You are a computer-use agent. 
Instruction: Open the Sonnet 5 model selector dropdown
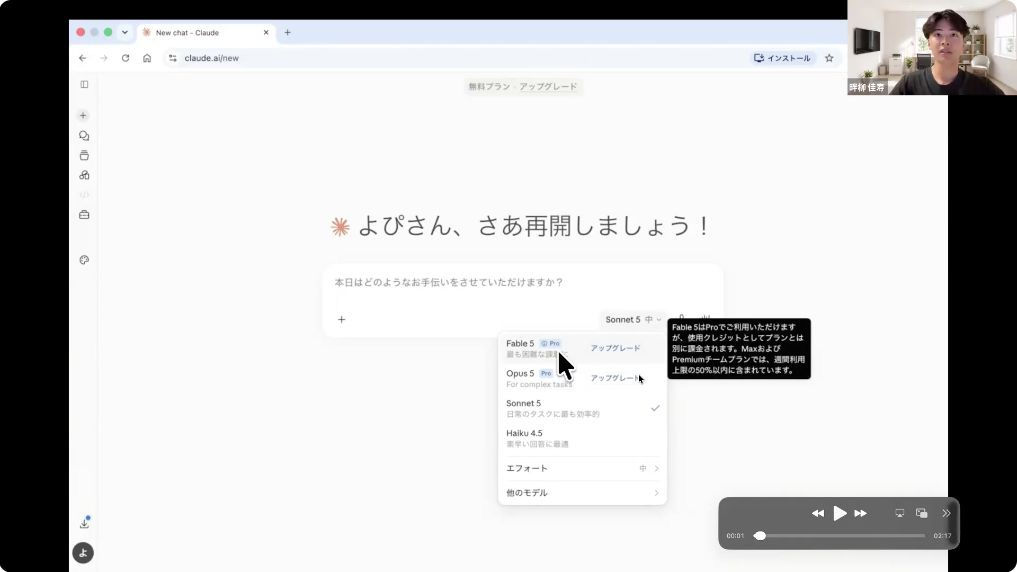pos(633,319)
